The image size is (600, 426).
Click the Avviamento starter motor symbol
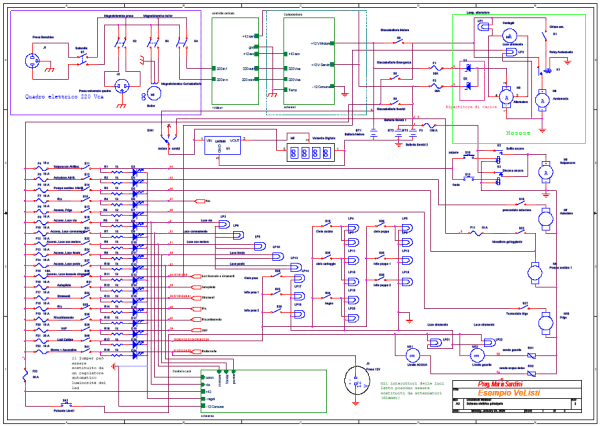pos(542,101)
